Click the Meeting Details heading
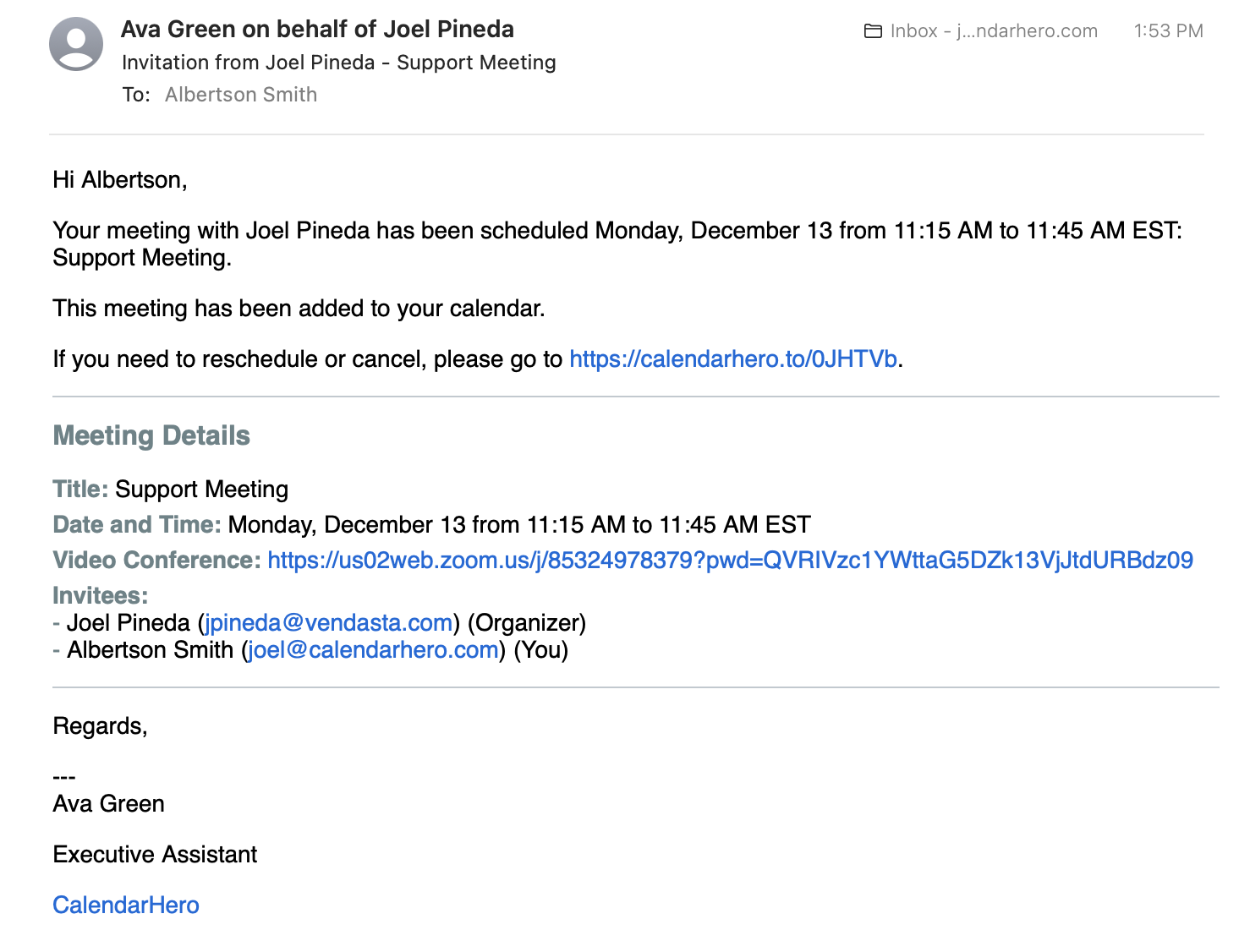 (x=151, y=435)
